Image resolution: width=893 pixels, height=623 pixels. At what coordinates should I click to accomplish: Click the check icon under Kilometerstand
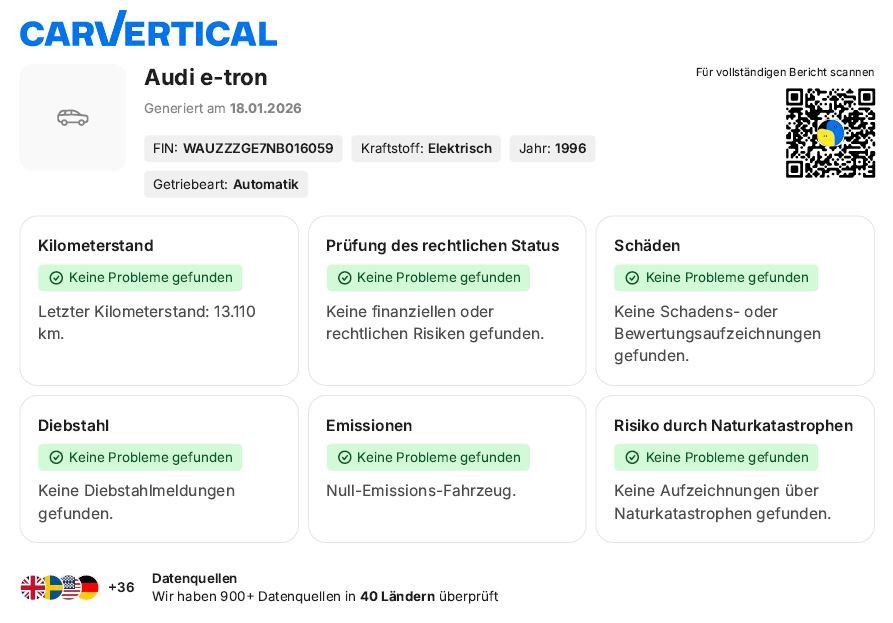tap(56, 278)
